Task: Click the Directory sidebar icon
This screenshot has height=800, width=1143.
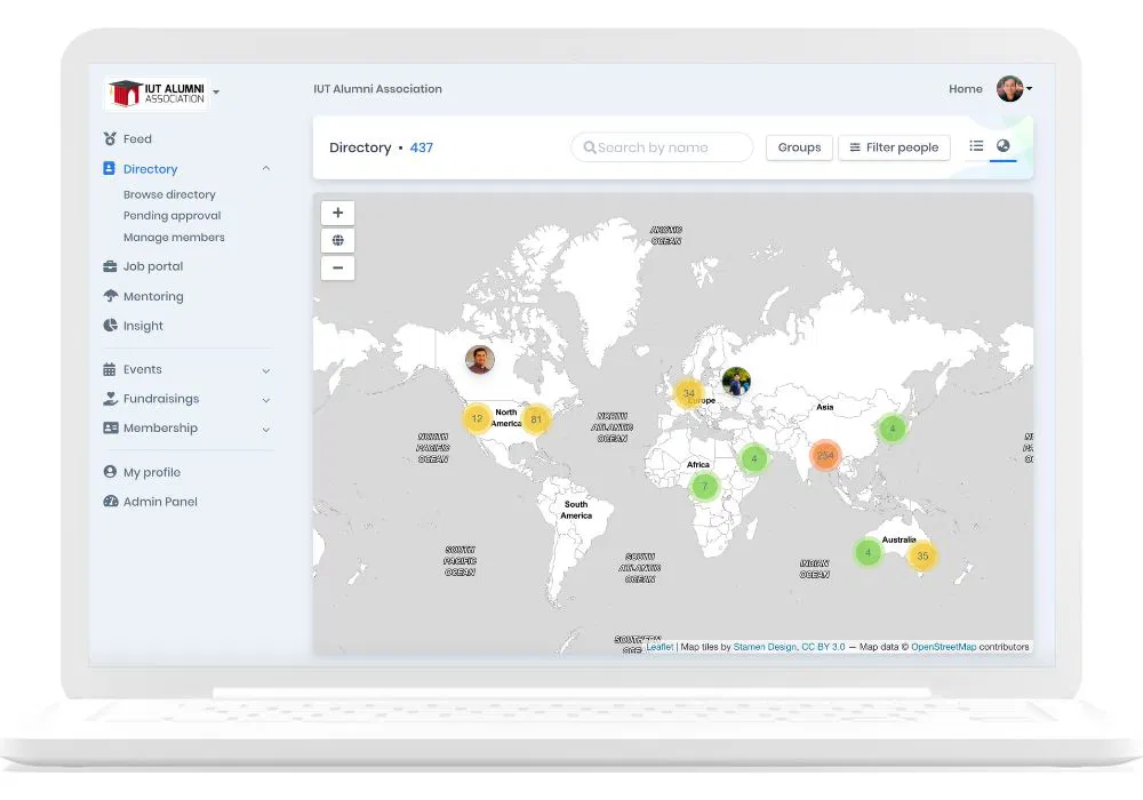Action: [109, 168]
